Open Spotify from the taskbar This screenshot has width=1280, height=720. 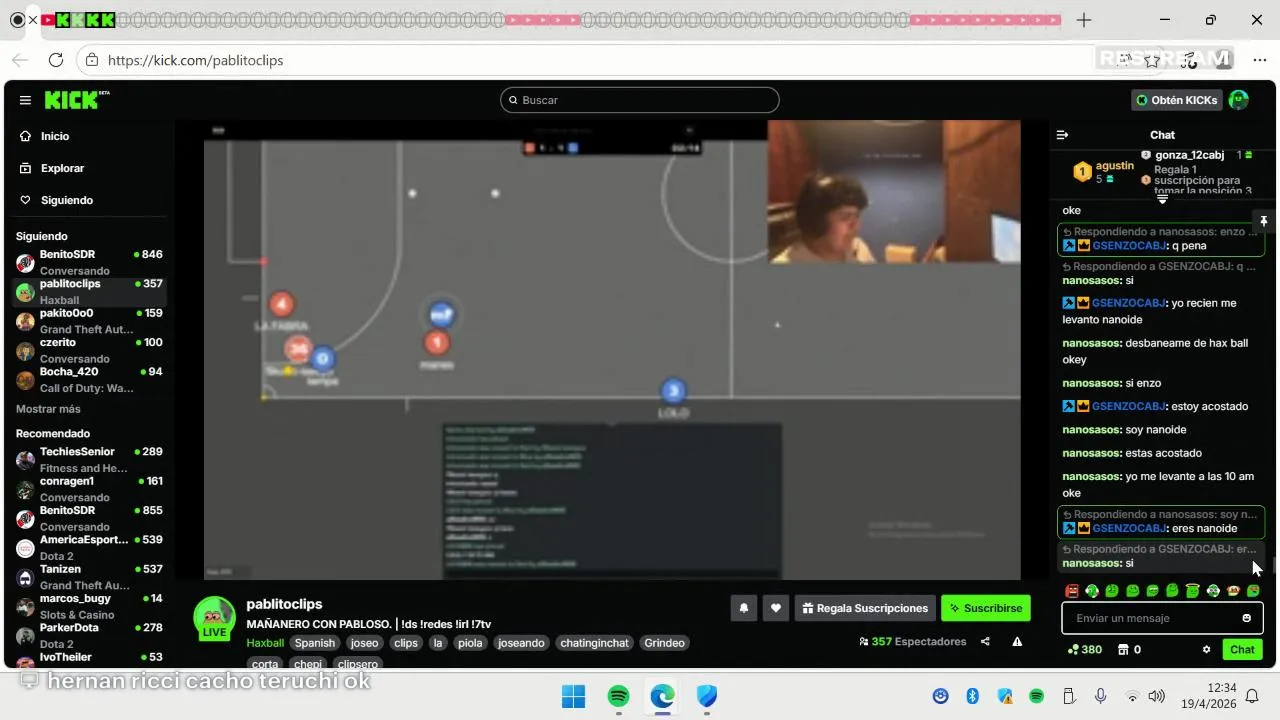618,696
